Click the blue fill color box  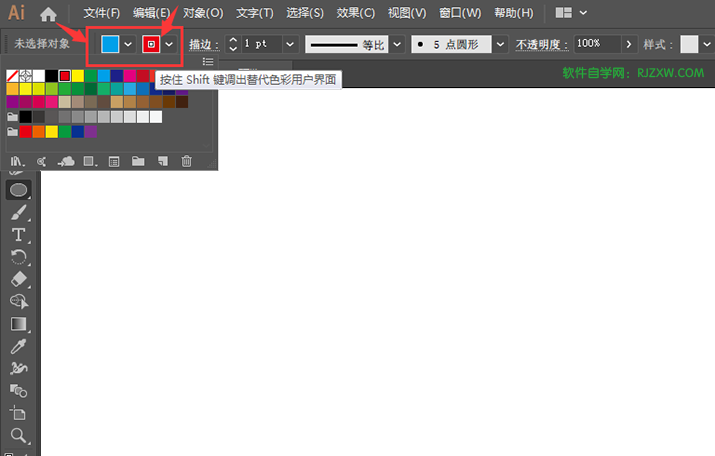110,44
